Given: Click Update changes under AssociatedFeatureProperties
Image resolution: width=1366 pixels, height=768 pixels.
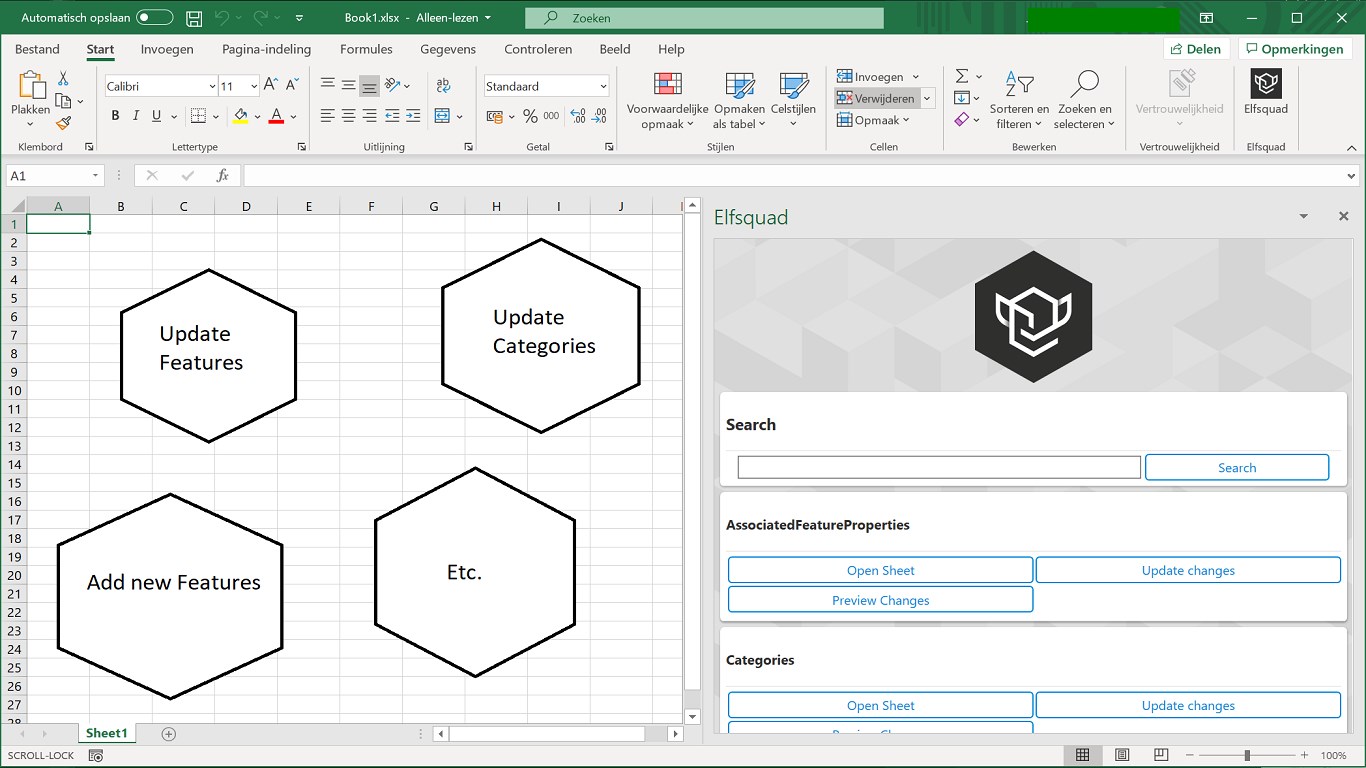Looking at the screenshot, I should pos(1188,570).
